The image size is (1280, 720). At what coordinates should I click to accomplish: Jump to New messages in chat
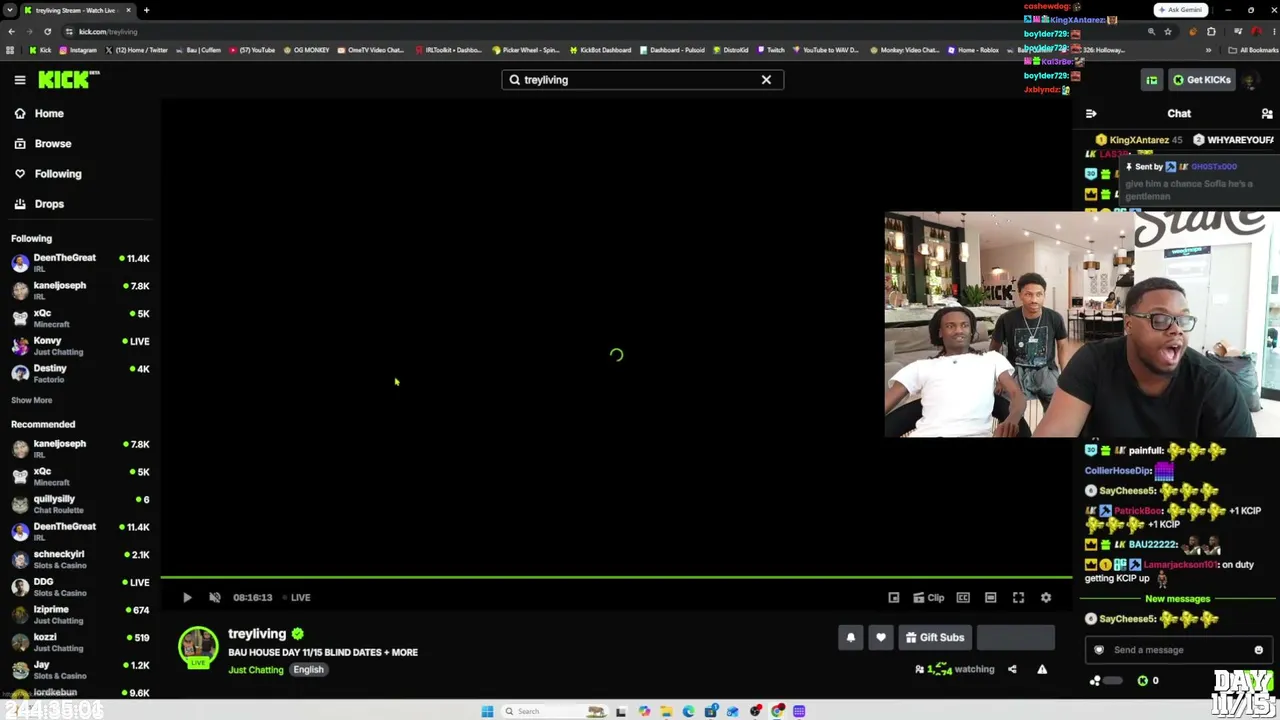coord(1177,599)
